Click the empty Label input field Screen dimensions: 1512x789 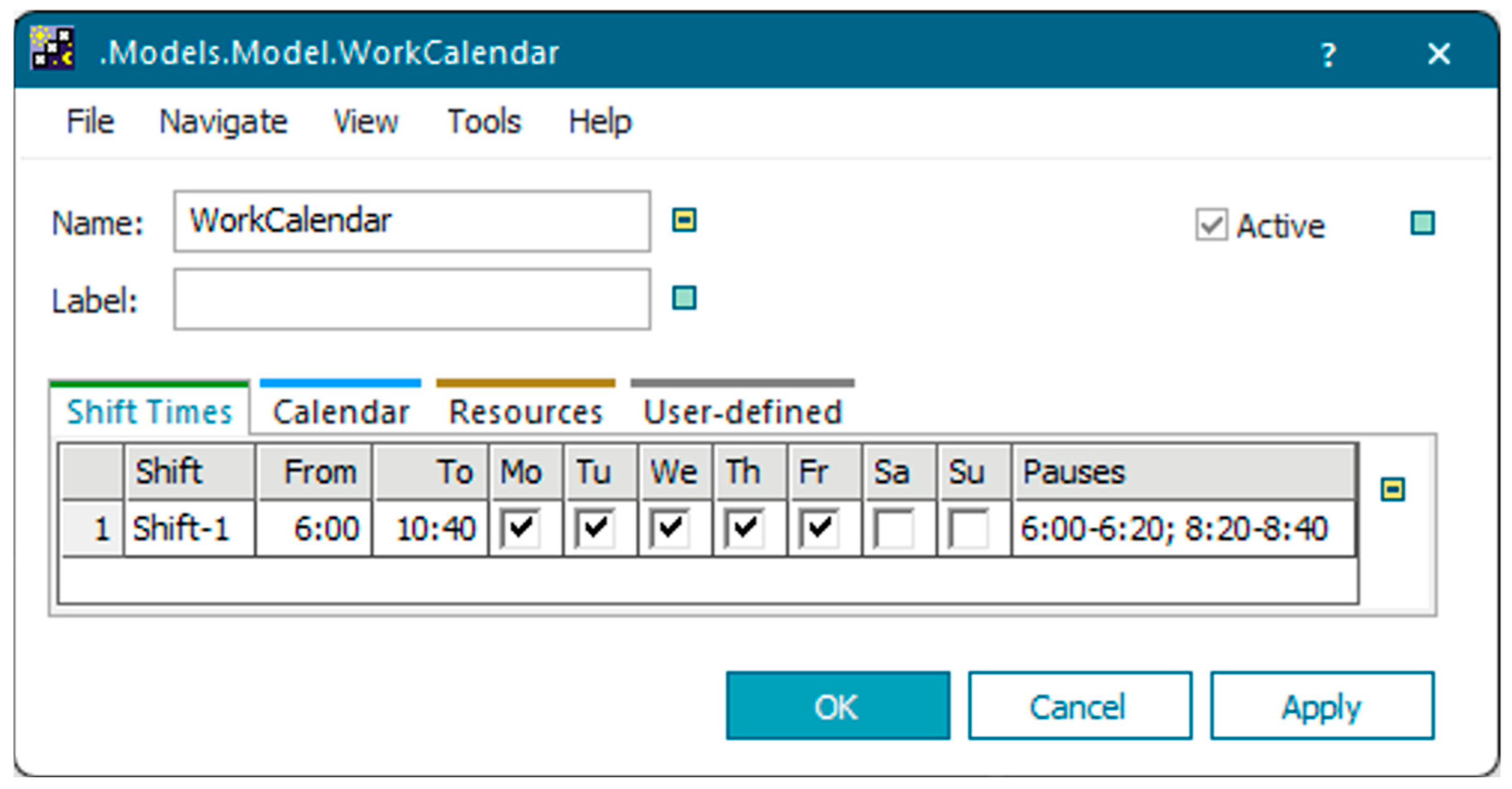(412, 299)
